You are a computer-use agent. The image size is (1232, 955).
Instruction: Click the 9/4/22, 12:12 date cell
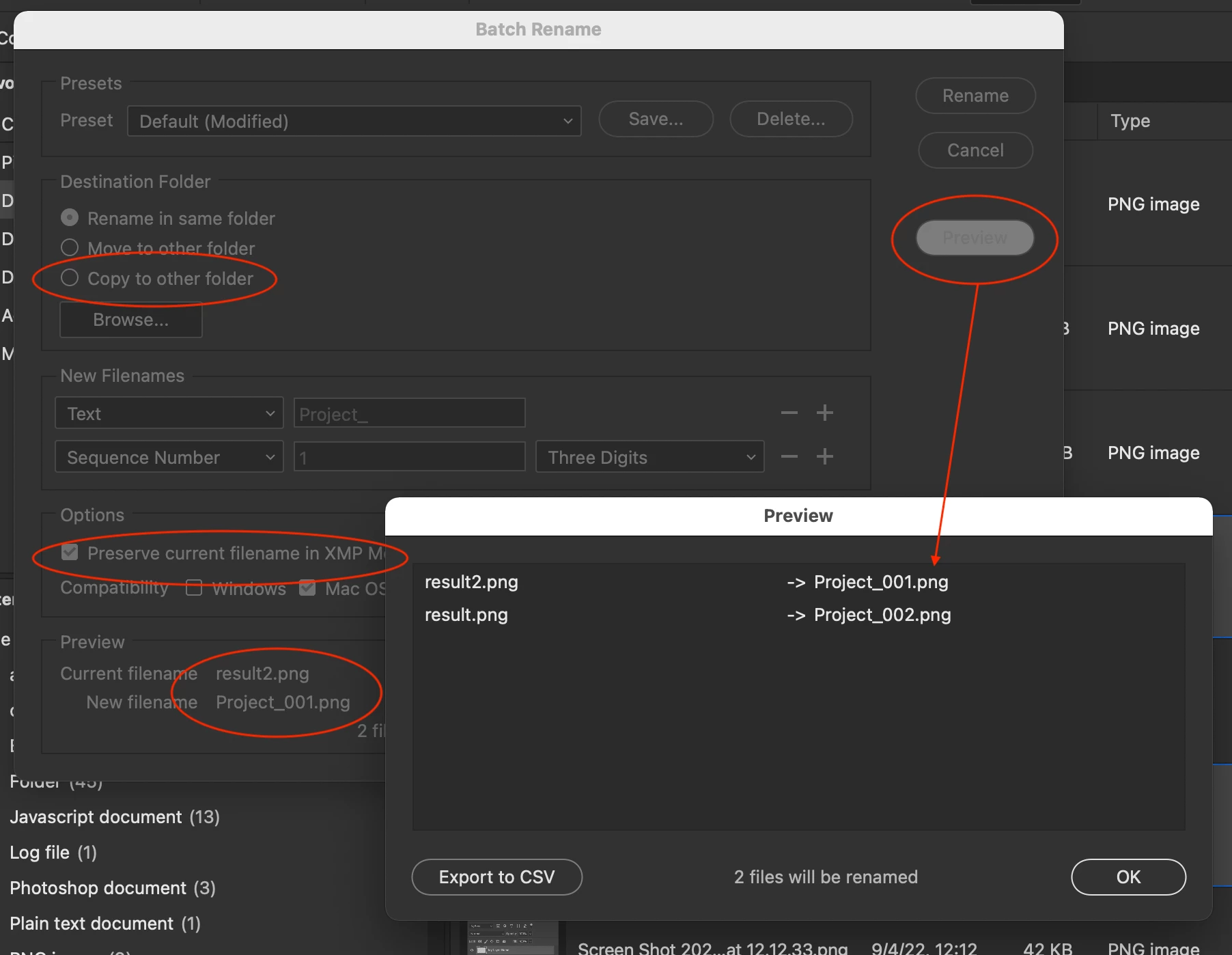[924, 948]
